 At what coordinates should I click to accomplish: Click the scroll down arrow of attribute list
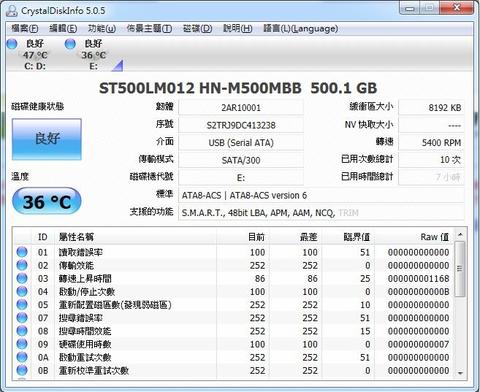460,373
